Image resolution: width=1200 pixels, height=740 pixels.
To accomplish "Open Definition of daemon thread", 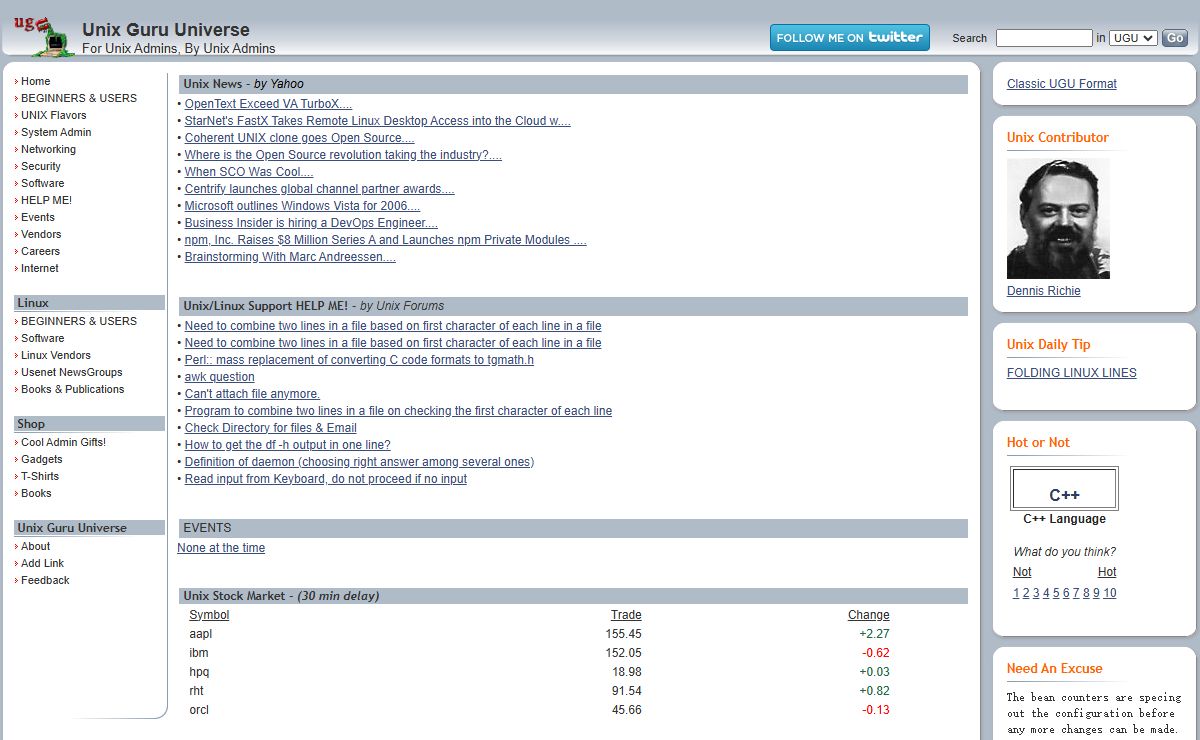I will [359, 462].
